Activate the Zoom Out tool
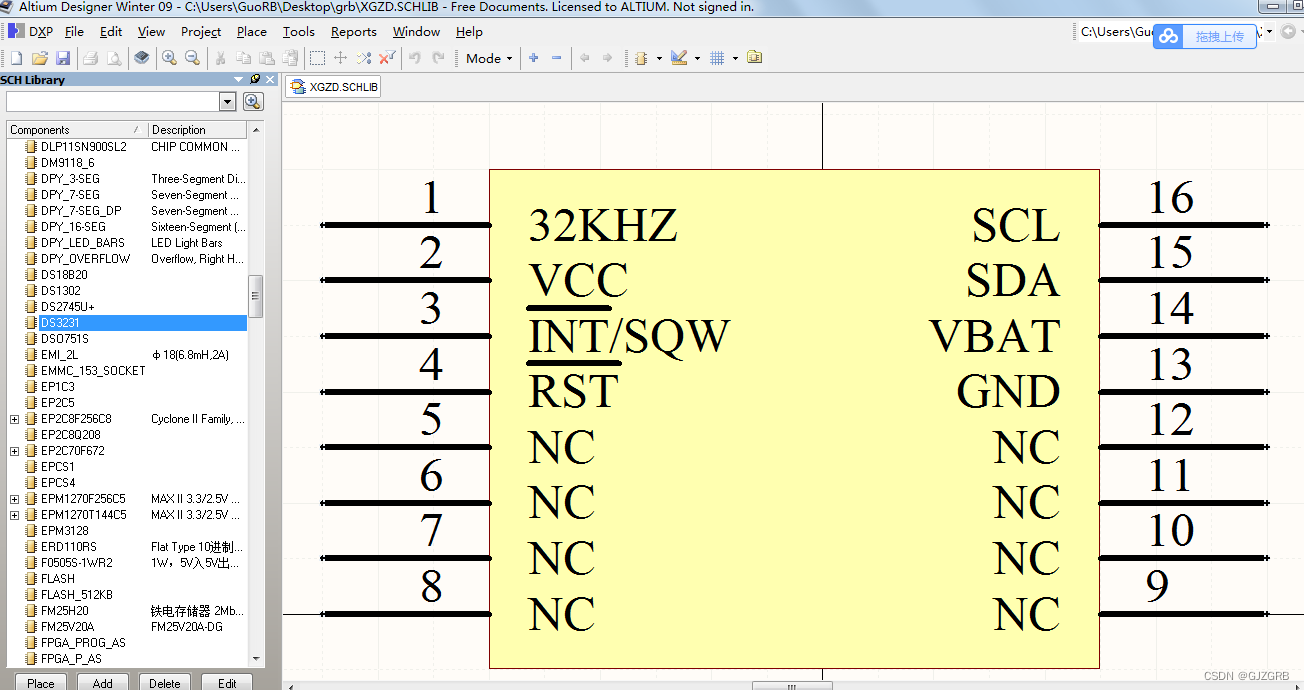 point(191,57)
